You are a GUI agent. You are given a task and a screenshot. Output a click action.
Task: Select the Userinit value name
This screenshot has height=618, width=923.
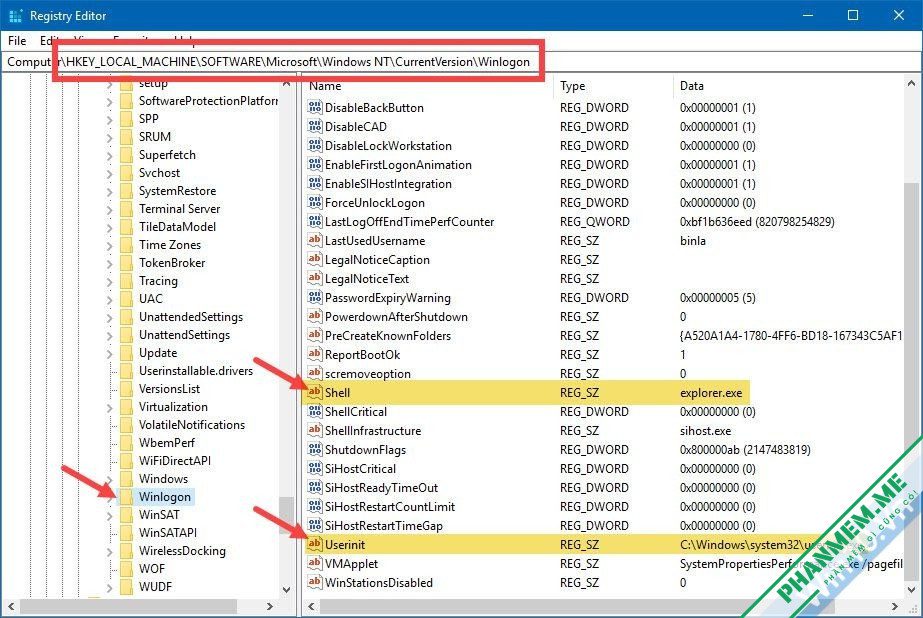[x=345, y=544]
